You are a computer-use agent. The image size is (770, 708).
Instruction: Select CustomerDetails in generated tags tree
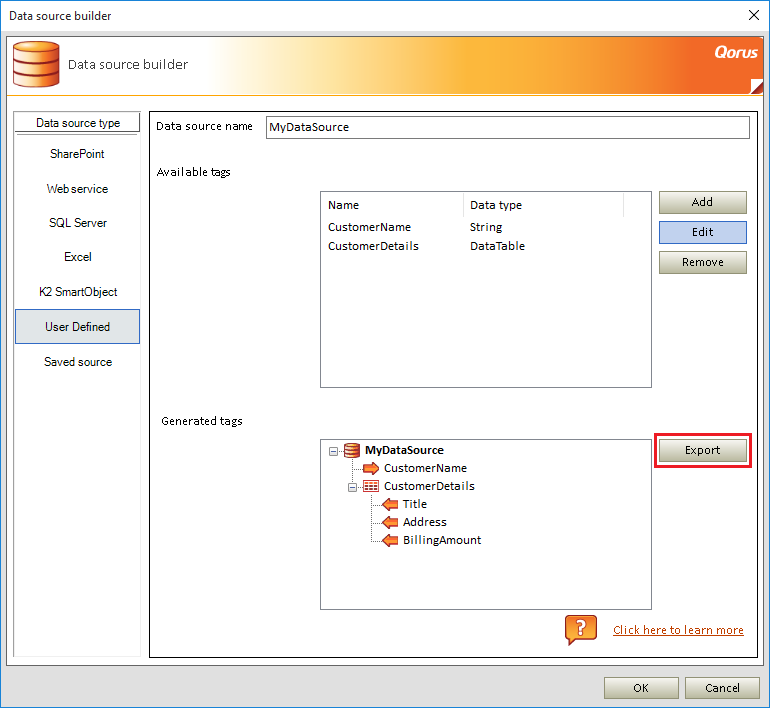[x=429, y=487]
